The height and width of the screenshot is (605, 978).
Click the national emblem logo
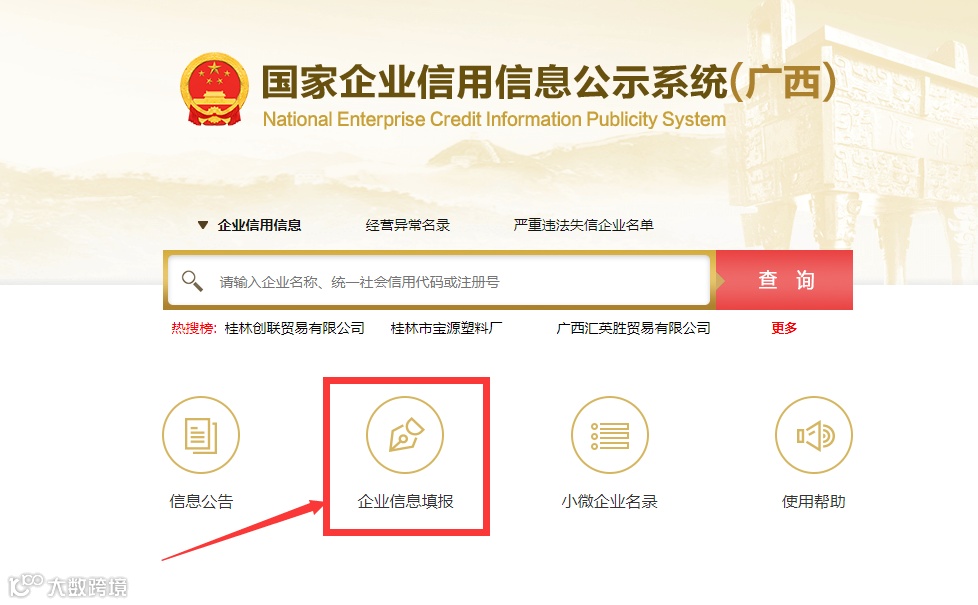(x=214, y=89)
